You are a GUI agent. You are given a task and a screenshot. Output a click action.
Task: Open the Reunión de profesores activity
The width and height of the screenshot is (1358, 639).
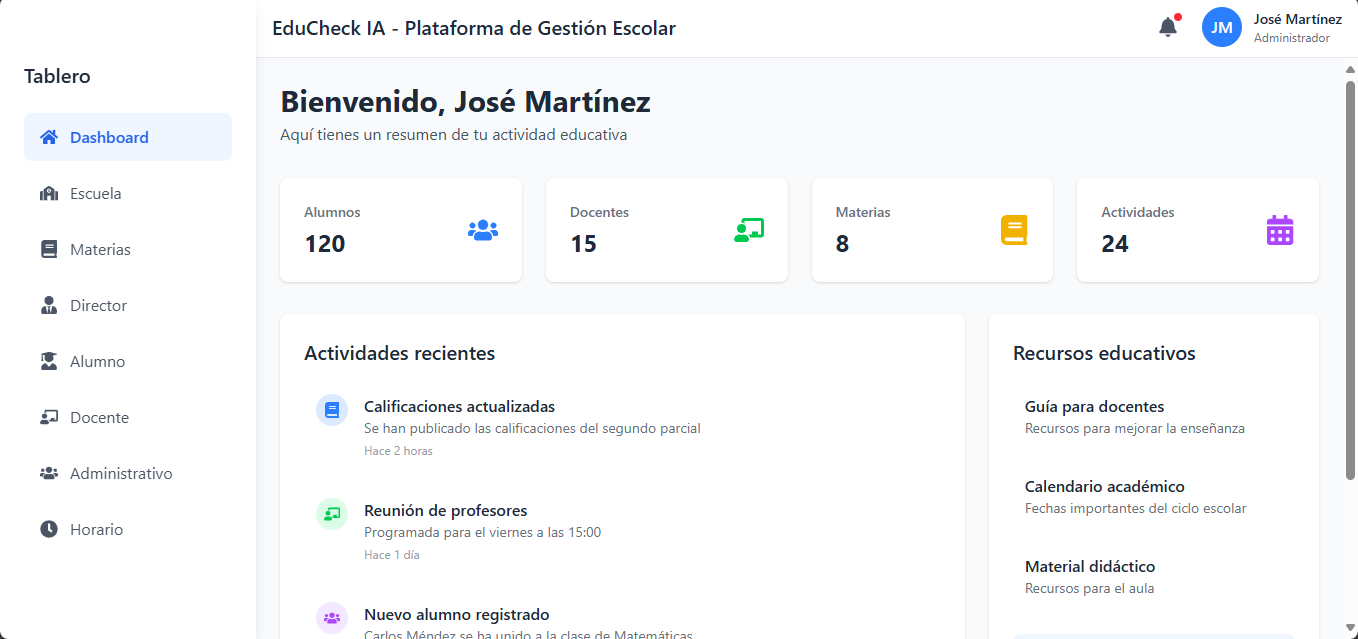(x=622, y=532)
